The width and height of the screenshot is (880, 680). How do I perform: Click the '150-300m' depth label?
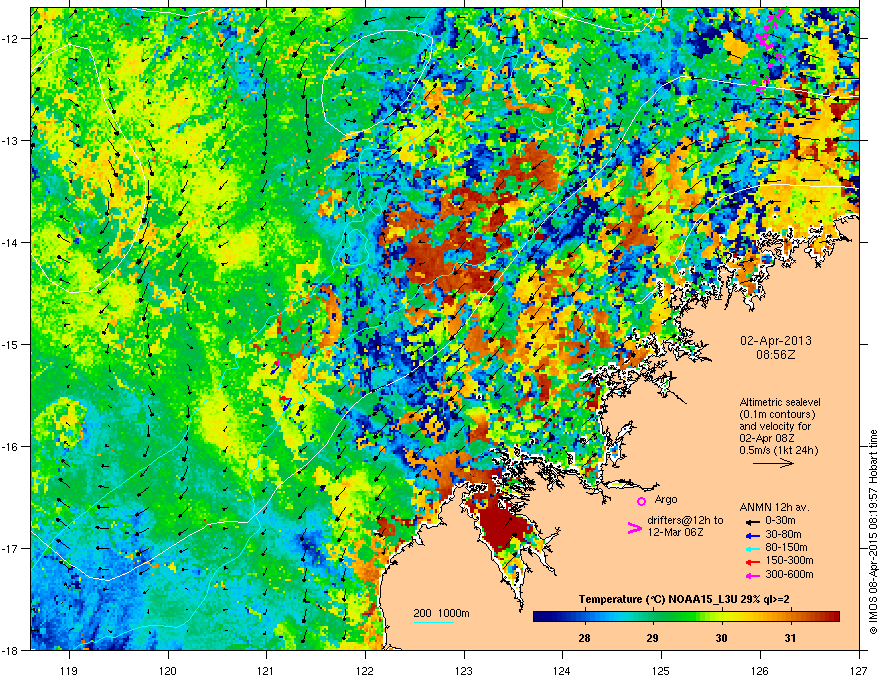789,560
